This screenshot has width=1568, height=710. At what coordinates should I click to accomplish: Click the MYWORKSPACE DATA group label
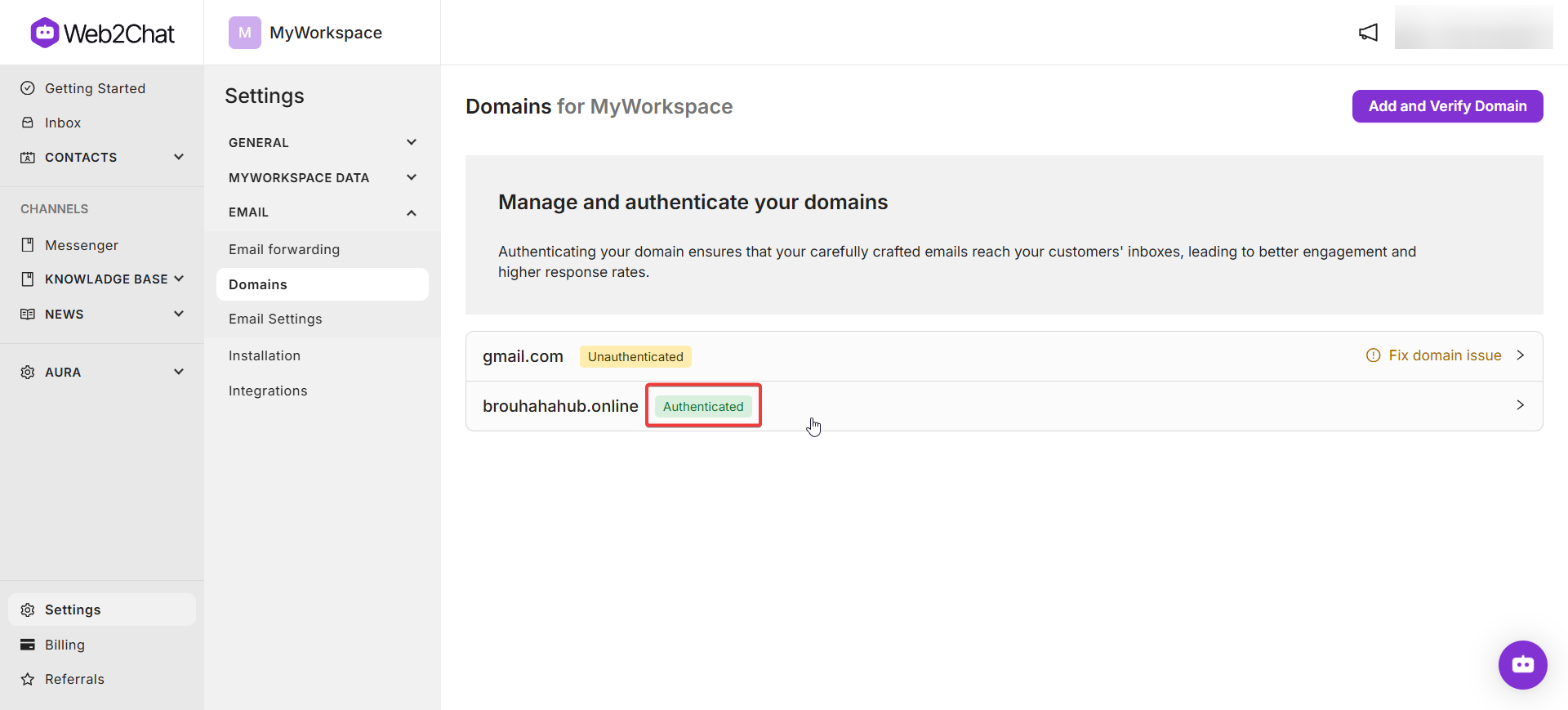(299, 177)
